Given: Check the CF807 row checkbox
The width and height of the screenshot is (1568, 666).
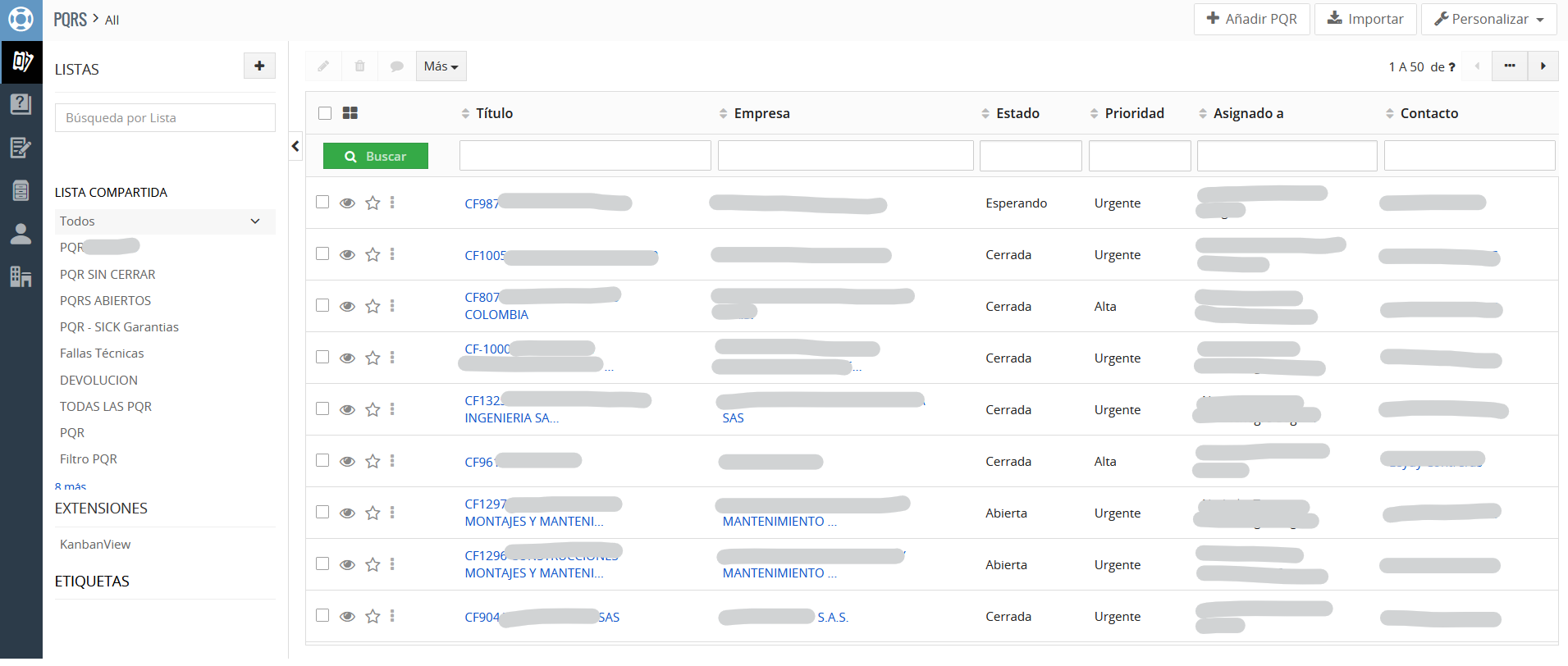Looking at the screenshot, I should tap(322, 305).
